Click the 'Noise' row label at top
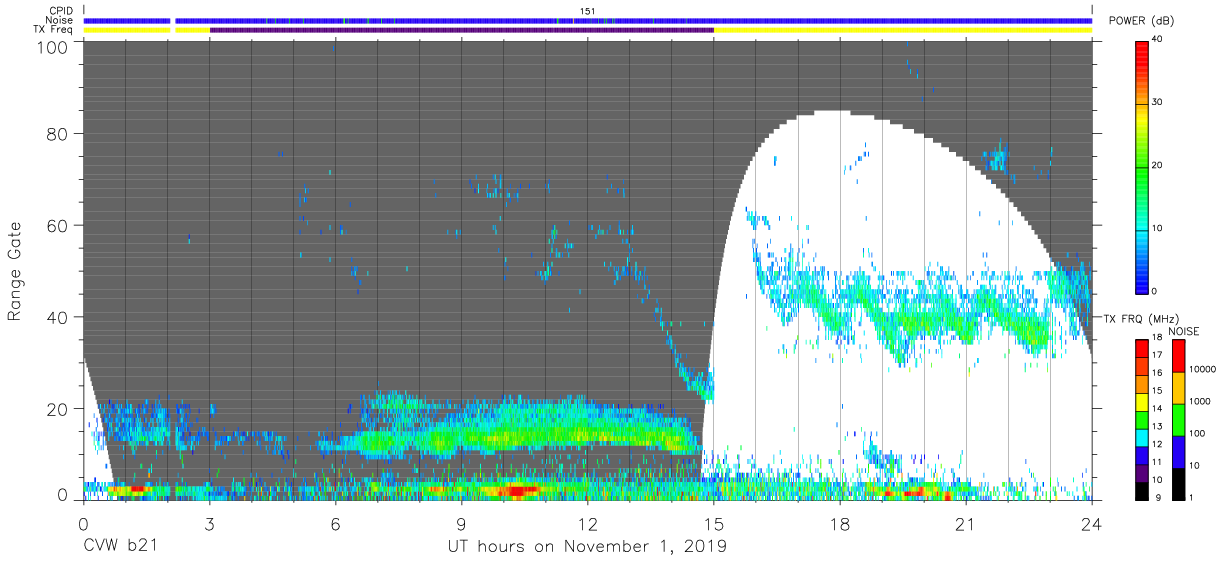 [57, 20]
